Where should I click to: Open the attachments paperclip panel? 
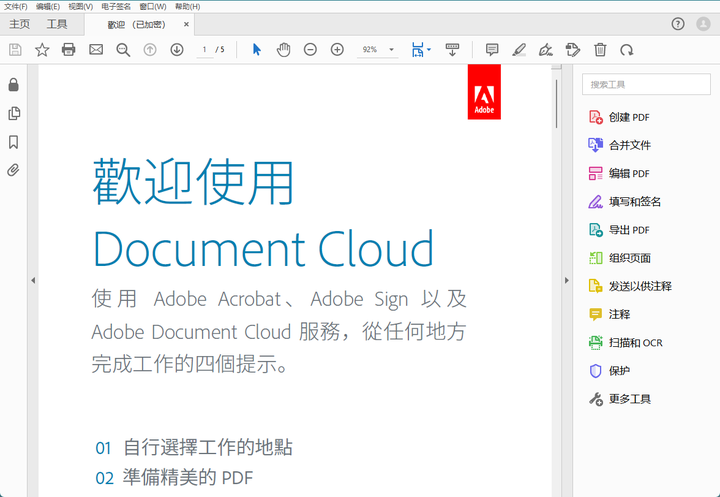tap(14, 170)
